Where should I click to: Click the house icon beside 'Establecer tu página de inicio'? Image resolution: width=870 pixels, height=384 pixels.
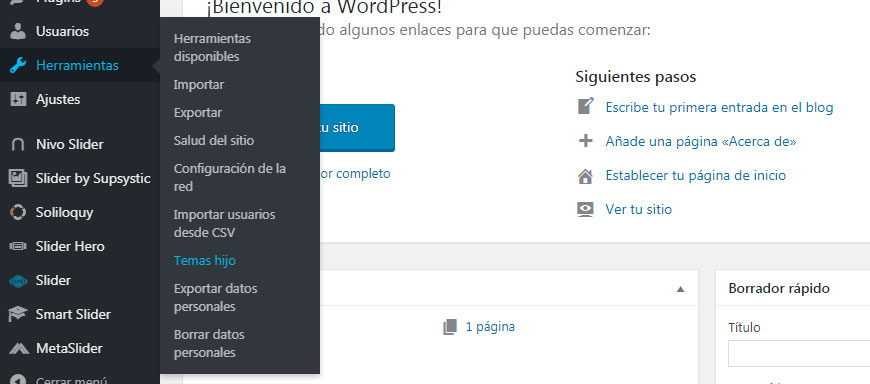pyautogui.click(x=585, y=176)
